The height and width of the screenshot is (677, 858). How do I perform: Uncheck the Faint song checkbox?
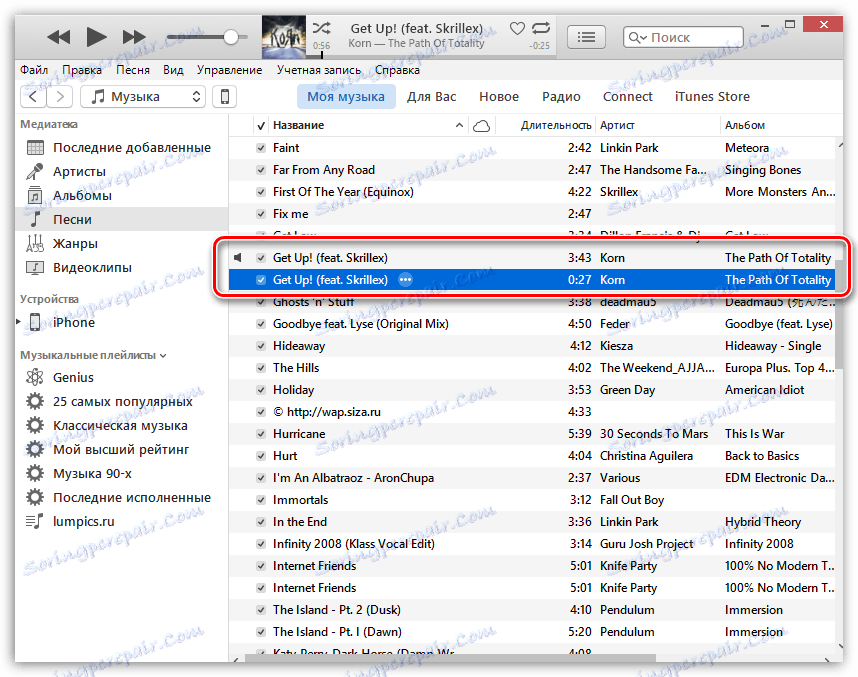point(261,148)
